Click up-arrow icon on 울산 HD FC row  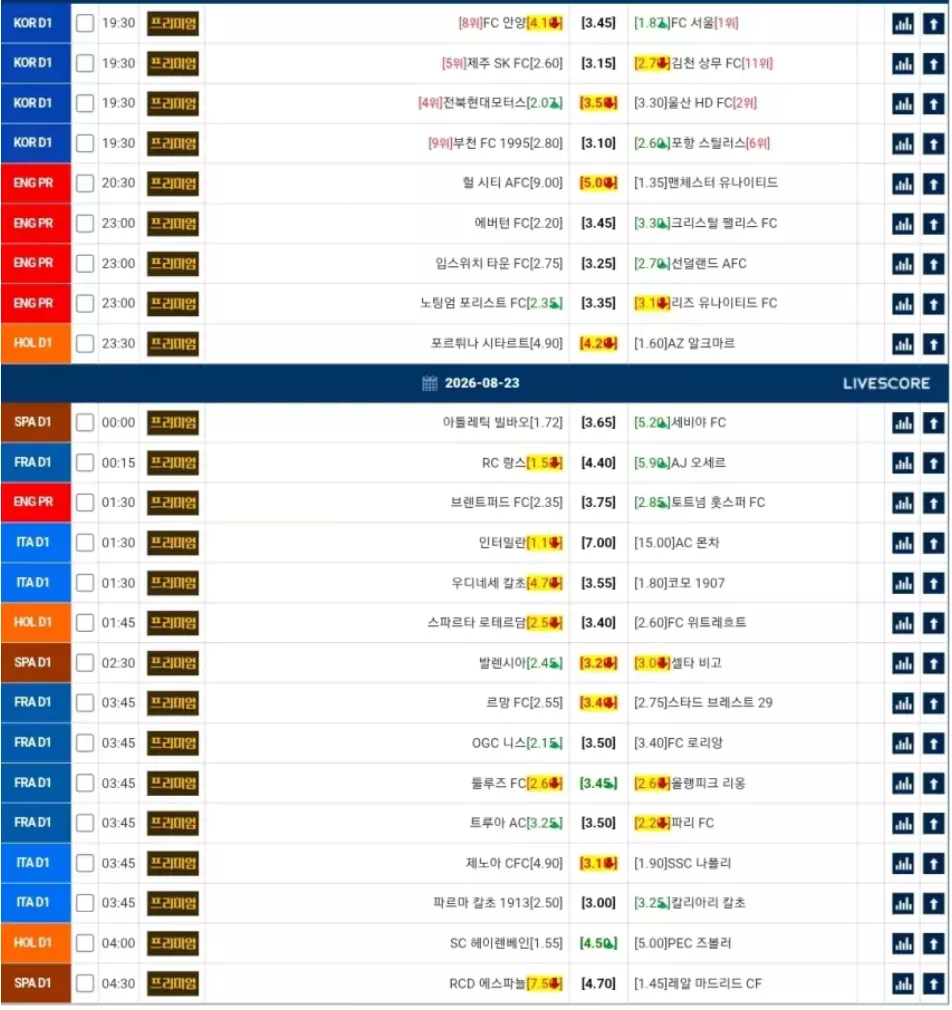coord(934,104)
